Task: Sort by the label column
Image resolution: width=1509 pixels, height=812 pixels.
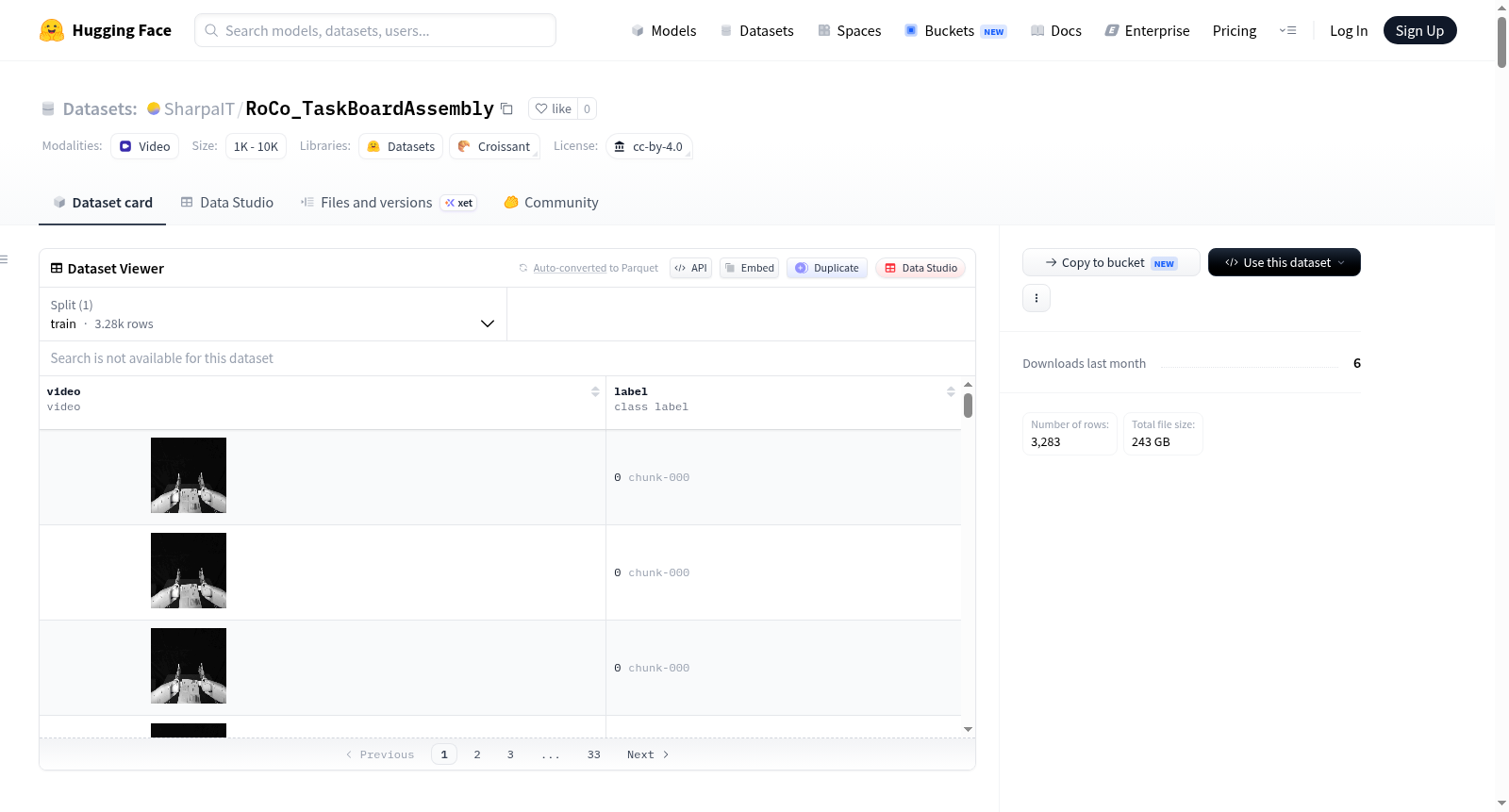Action: click(x=951, y=391)
